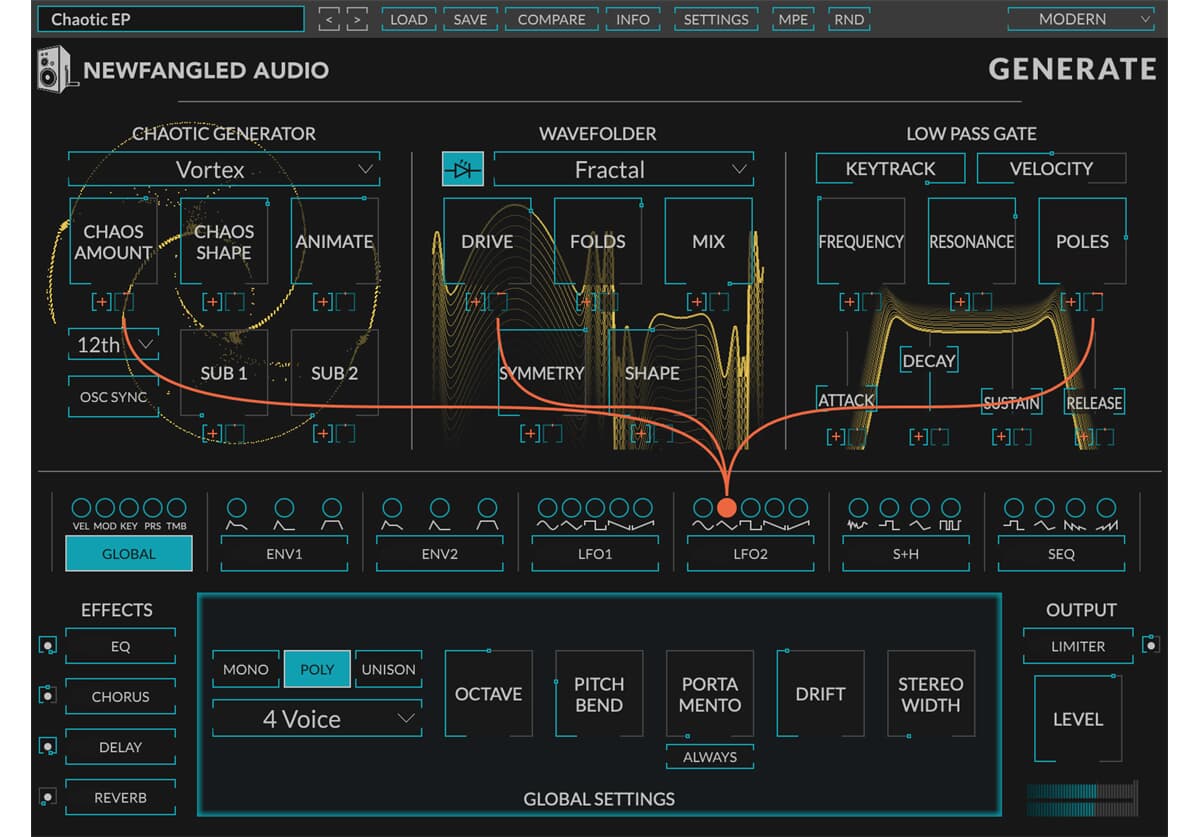Screen dimensions: 1200x837
Task: Select the VEL modulation source circle
Action: (81, 508)
